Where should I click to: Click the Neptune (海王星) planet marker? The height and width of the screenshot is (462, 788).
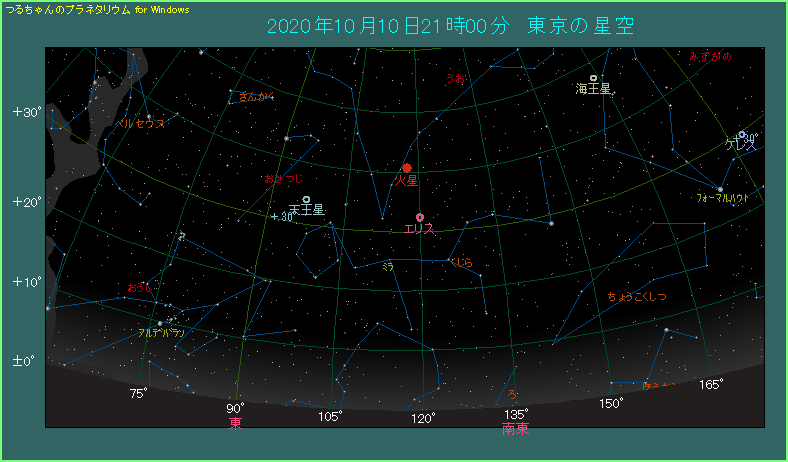tap(594, 78)
